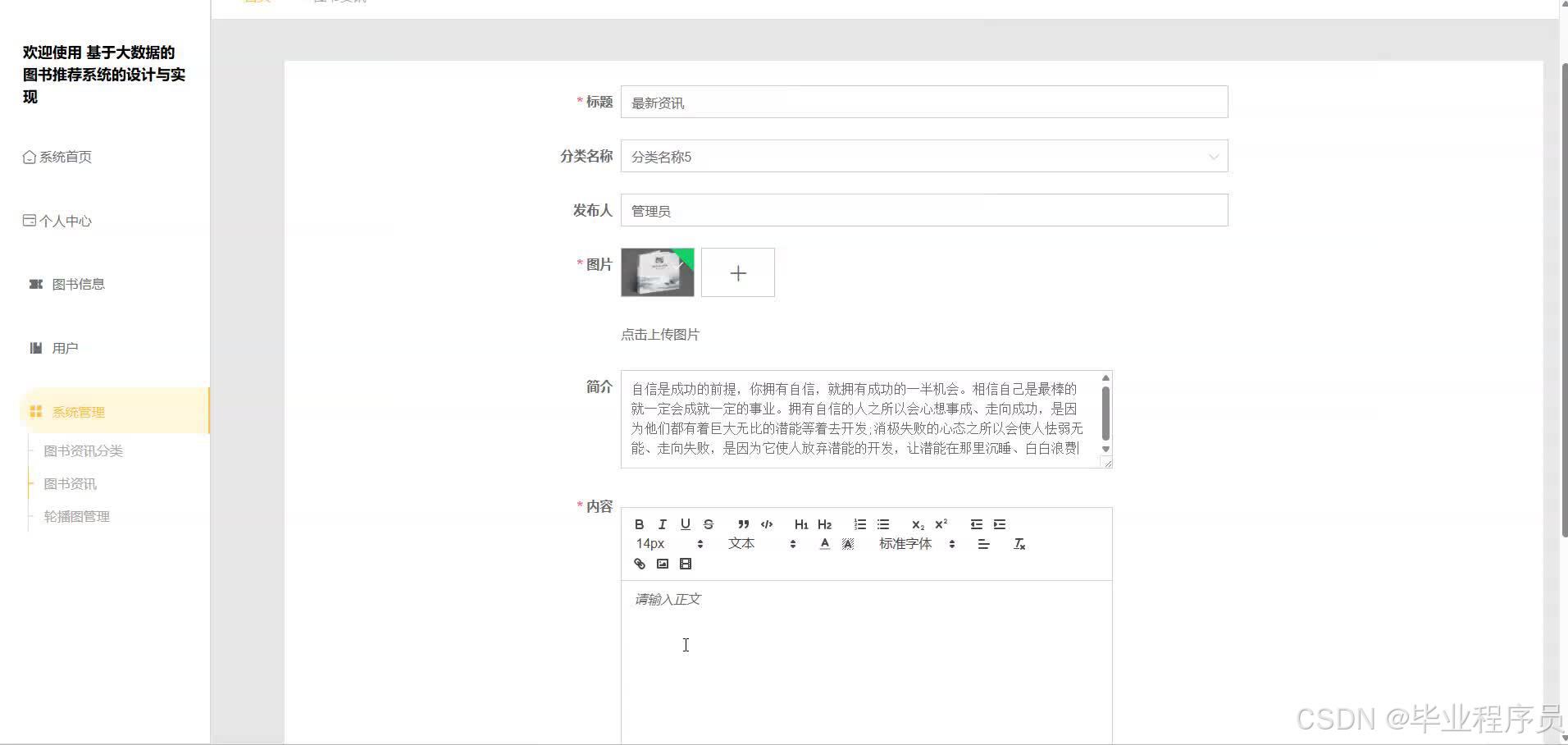Image resolution: width=1568 pixels, height=745 pixels.
Task: Apply Heading 1 style in the editor
Action: click(x=801, y=524)
